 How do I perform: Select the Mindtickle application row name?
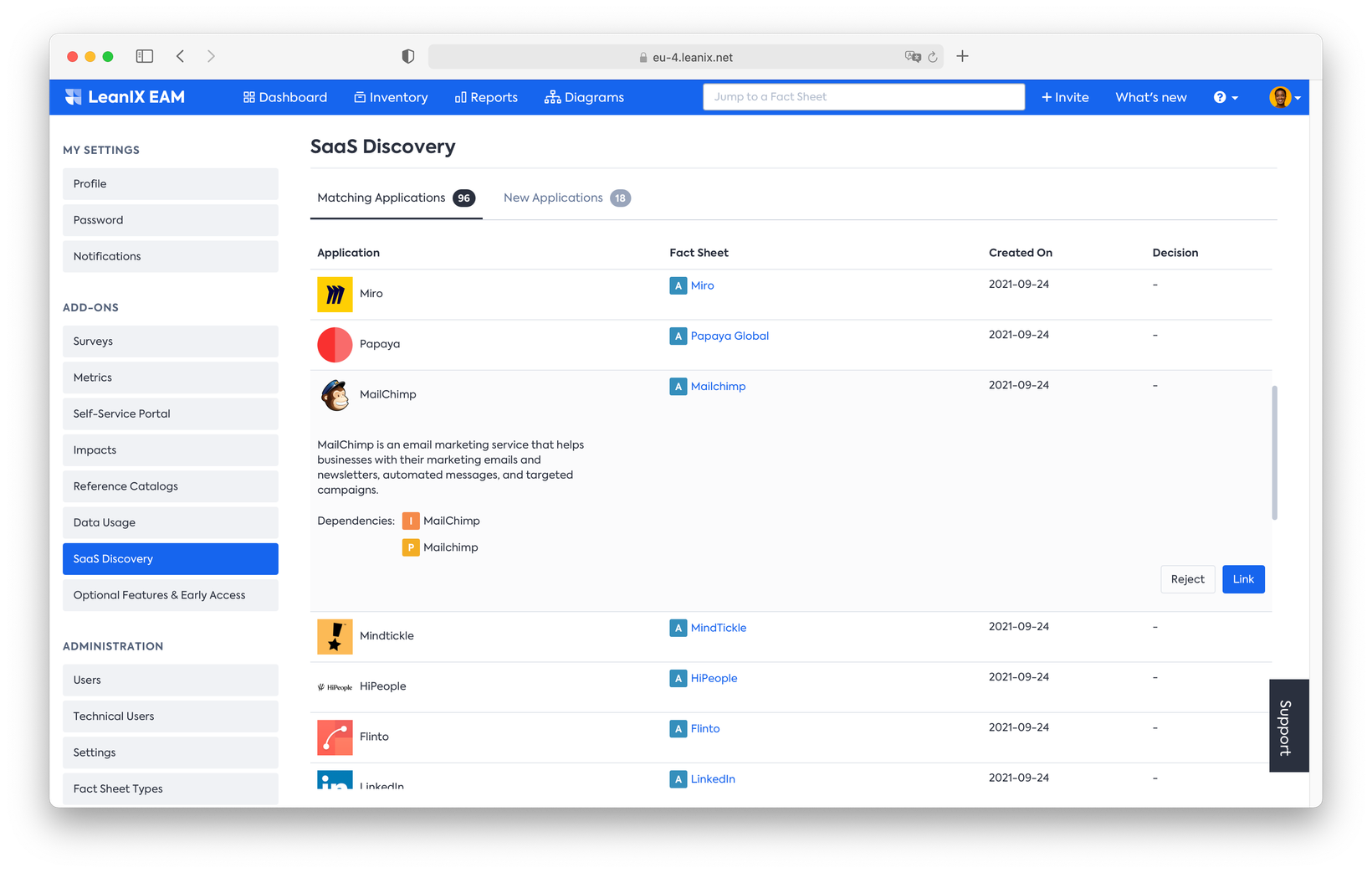tap(387, 636)
